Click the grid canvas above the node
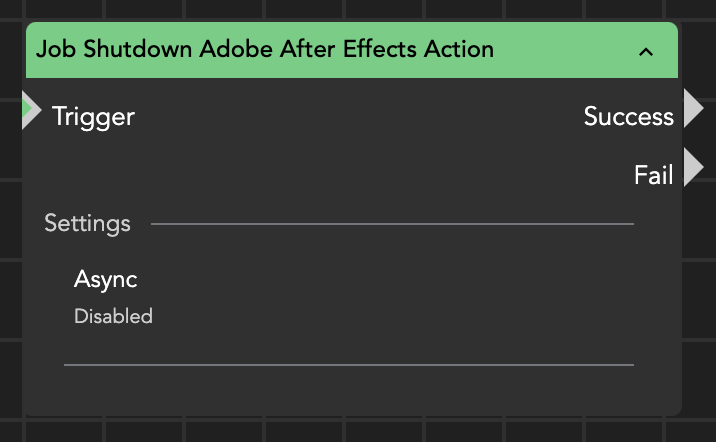Viewport: 716px width, 442px height. [350, 8]
